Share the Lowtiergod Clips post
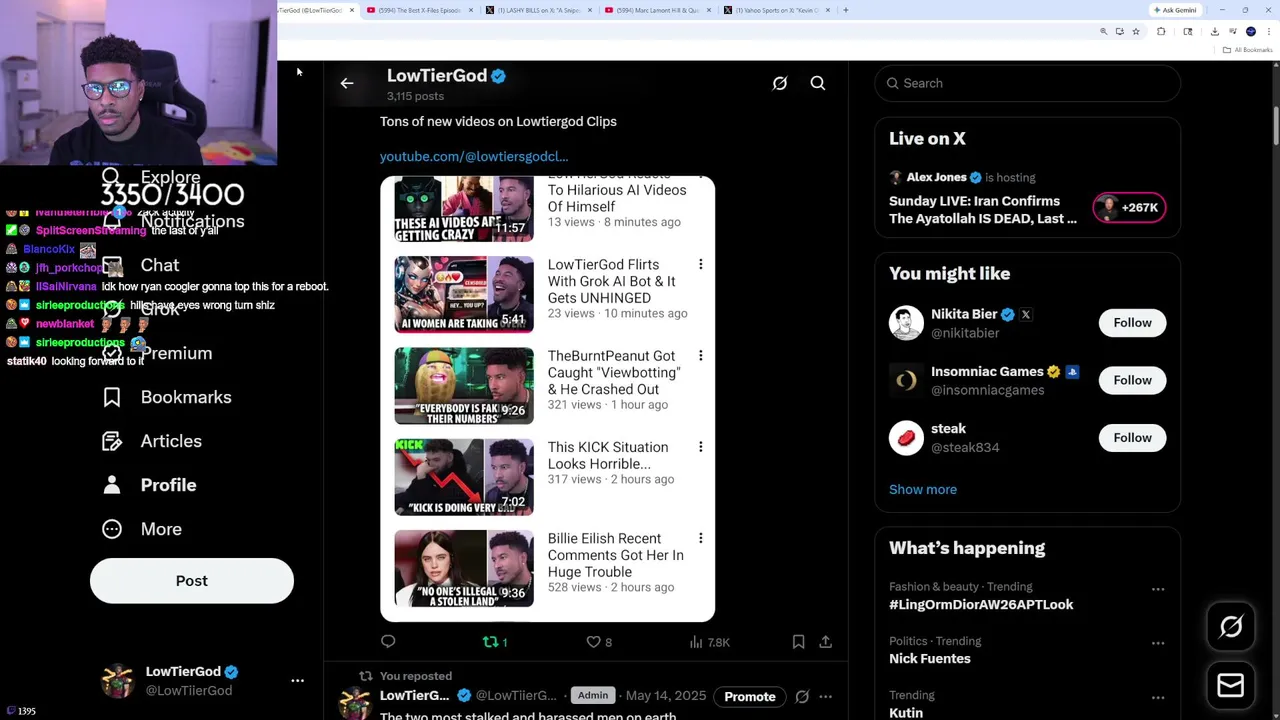1280x720 pixels. coord(826,642)
